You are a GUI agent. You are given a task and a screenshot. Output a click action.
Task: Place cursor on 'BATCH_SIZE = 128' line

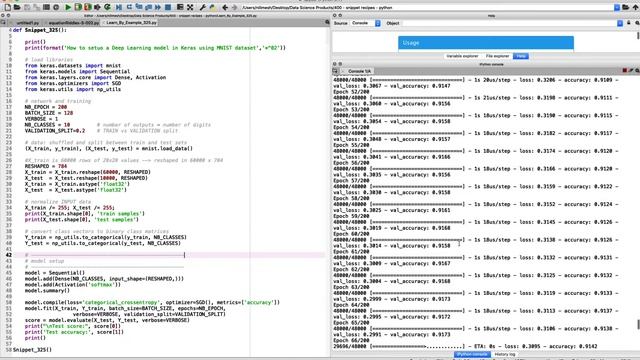pos(49,113)
